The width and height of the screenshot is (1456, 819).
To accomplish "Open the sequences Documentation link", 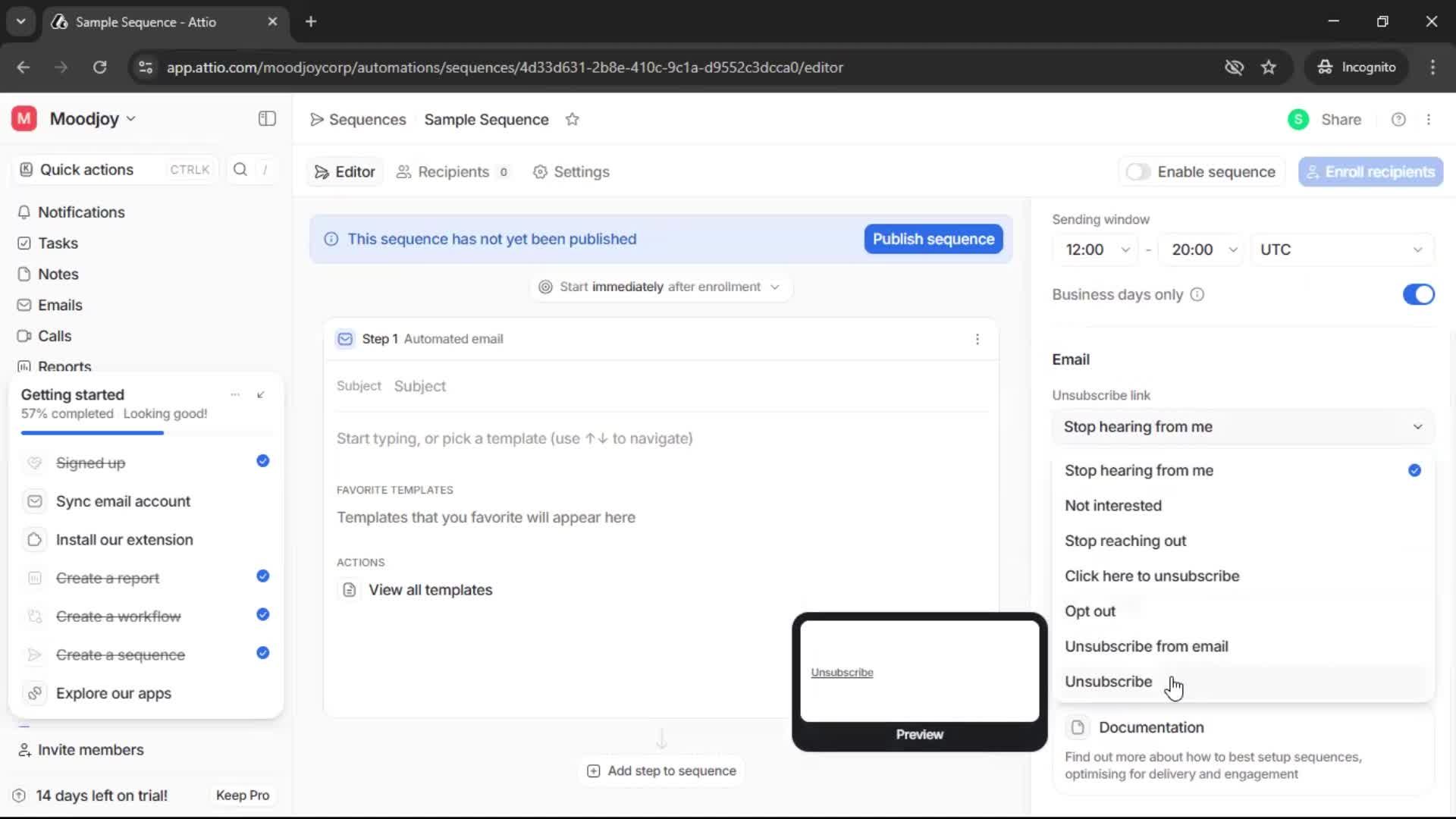I will click(1152, 726).
